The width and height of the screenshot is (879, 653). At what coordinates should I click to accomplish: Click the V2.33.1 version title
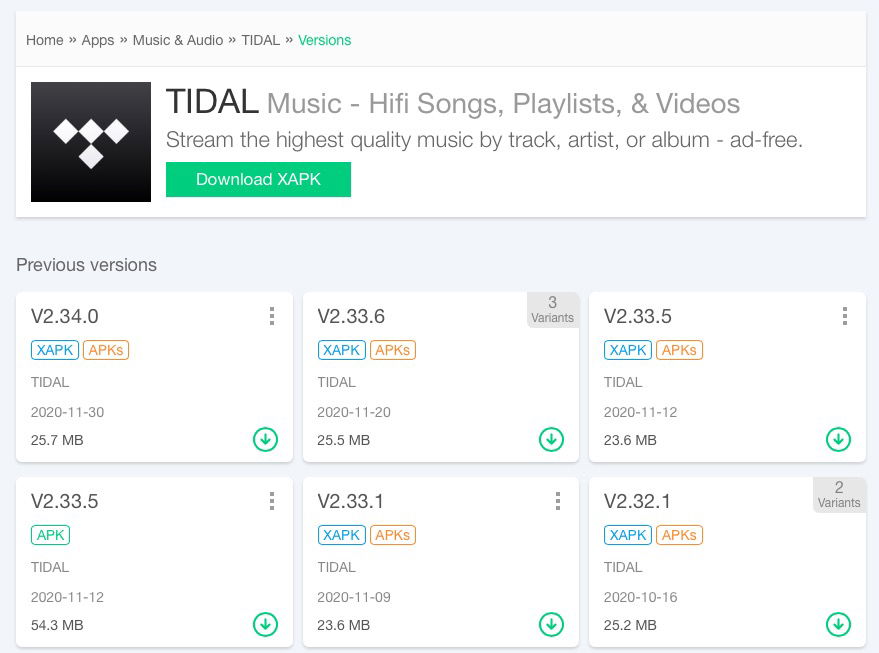coord(350,501)
